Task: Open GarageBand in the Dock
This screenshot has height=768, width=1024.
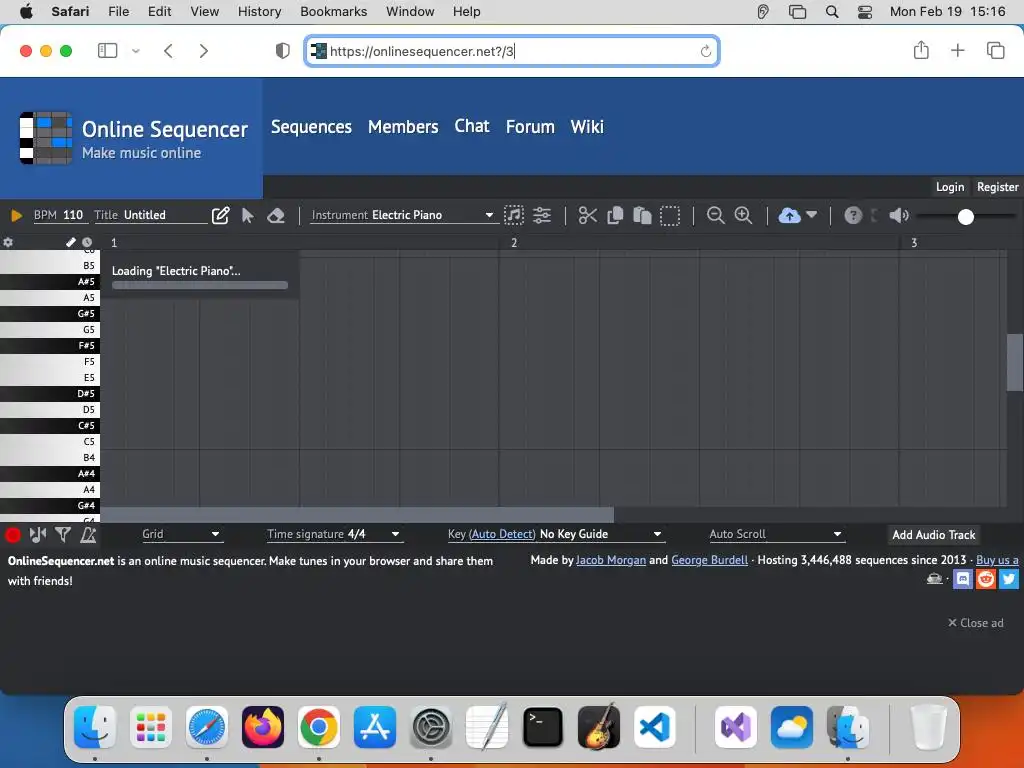Action: (598, 727)
